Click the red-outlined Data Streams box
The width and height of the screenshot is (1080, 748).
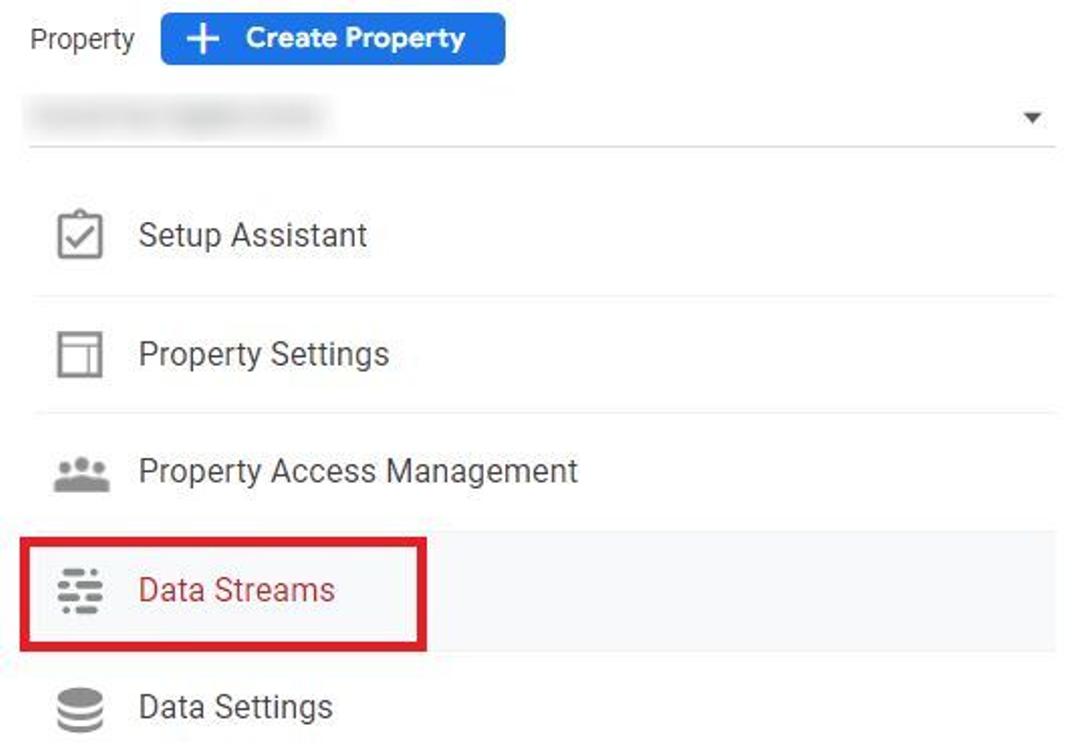223,594
